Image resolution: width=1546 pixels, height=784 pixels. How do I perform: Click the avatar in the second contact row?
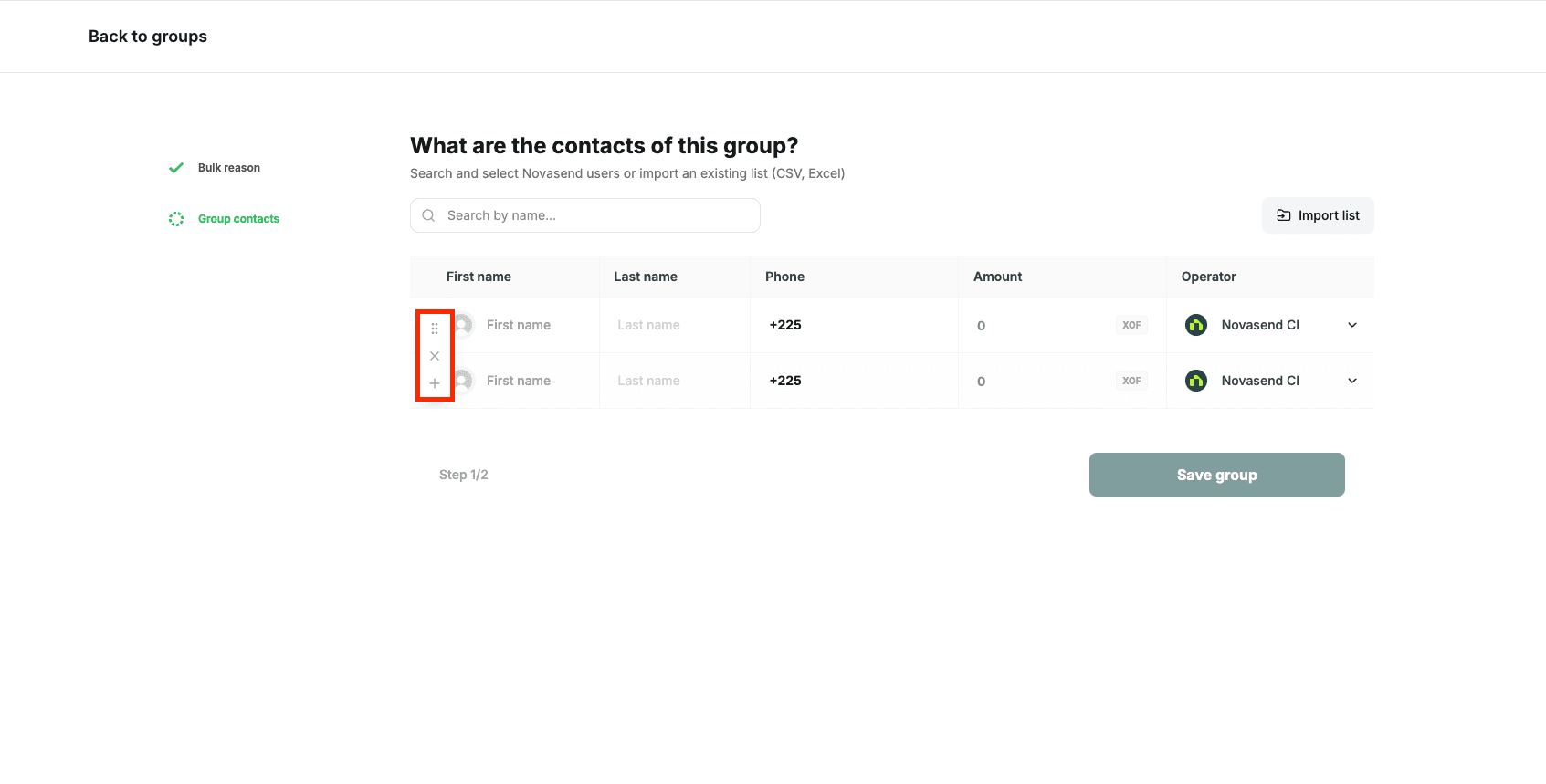(x=463, y=381)
